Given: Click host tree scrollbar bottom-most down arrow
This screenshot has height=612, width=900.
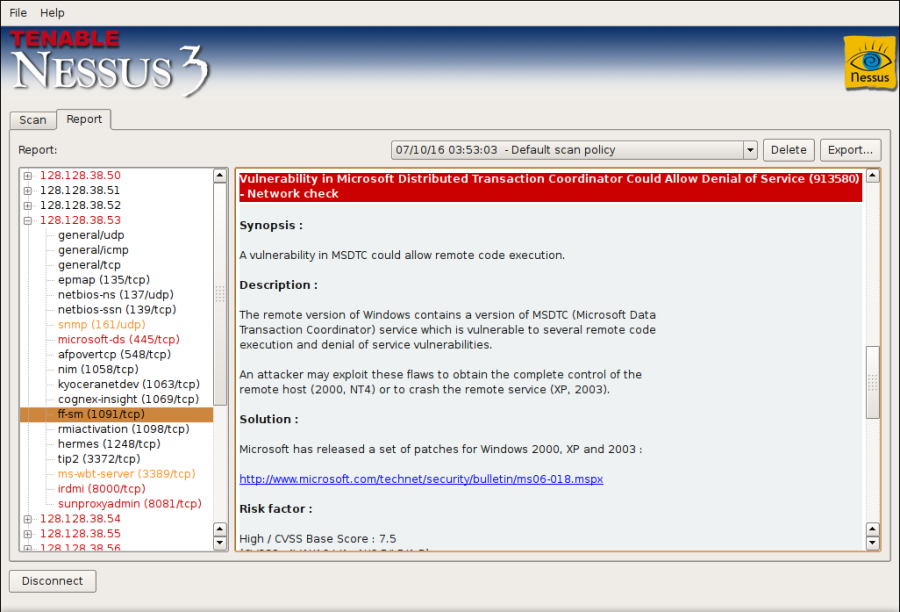Looking at the screenshot, I should coord(220,543).
